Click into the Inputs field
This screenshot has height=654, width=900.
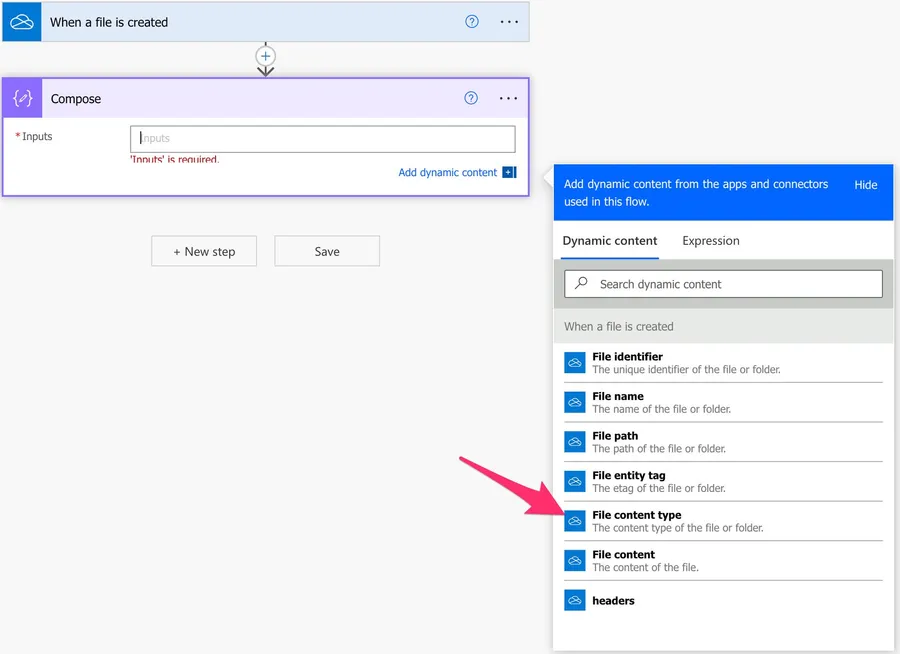tap(322, 139)
